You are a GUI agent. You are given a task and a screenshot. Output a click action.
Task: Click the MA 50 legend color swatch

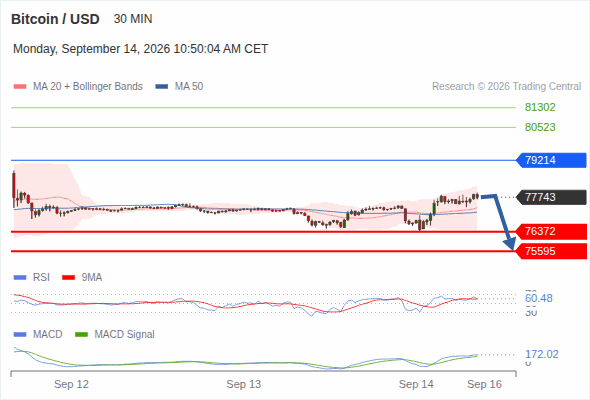pyautogui.click(x=162, y=87)
